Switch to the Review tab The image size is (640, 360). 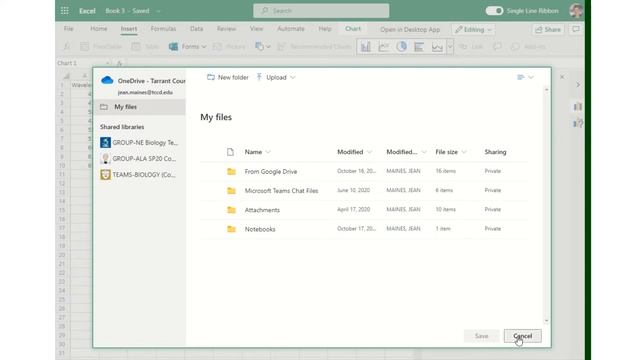pos(227,29)
